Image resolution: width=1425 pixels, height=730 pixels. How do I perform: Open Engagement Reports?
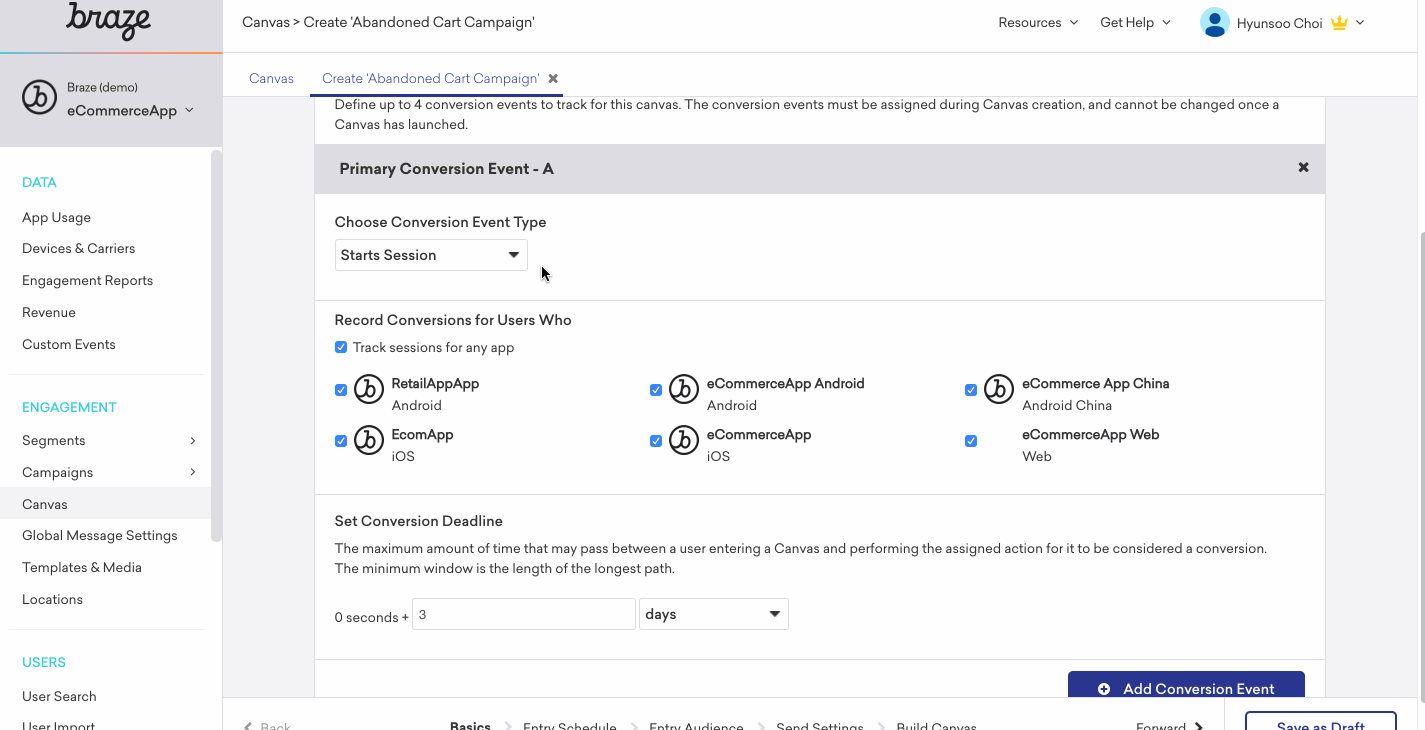click(x=88, y=280)
